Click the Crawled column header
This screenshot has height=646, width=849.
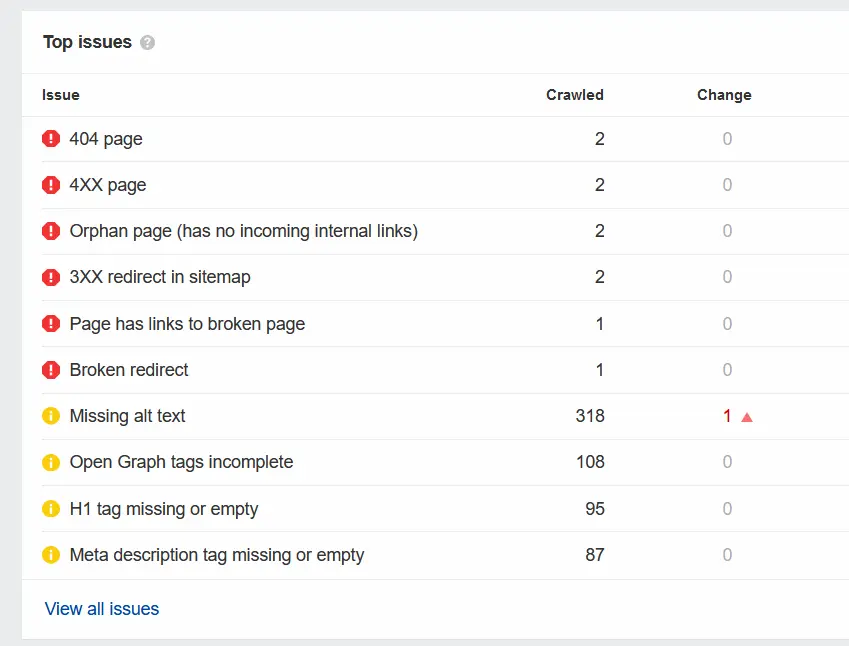(x=574, y=95)
